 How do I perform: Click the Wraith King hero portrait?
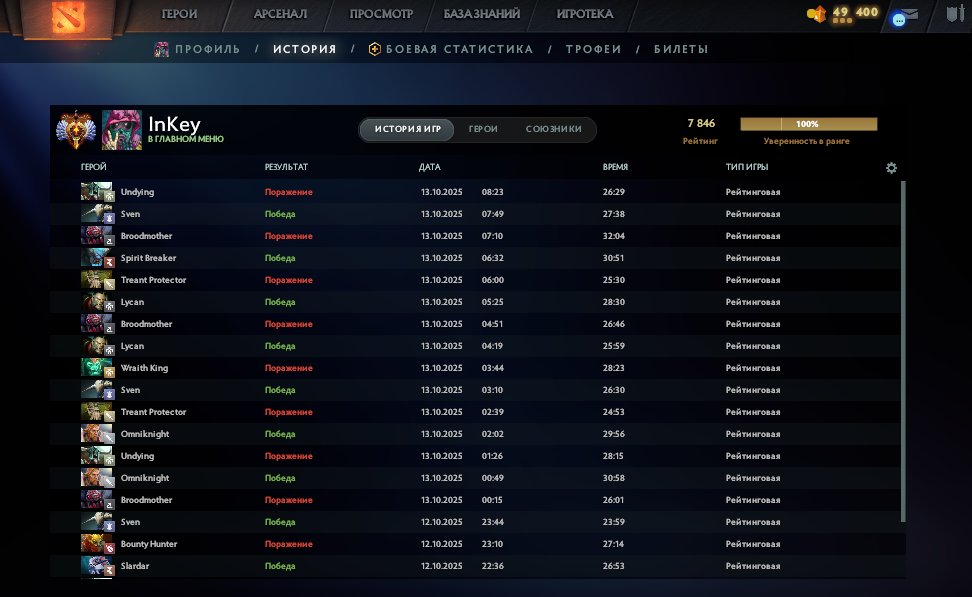(x=98, y=368)
